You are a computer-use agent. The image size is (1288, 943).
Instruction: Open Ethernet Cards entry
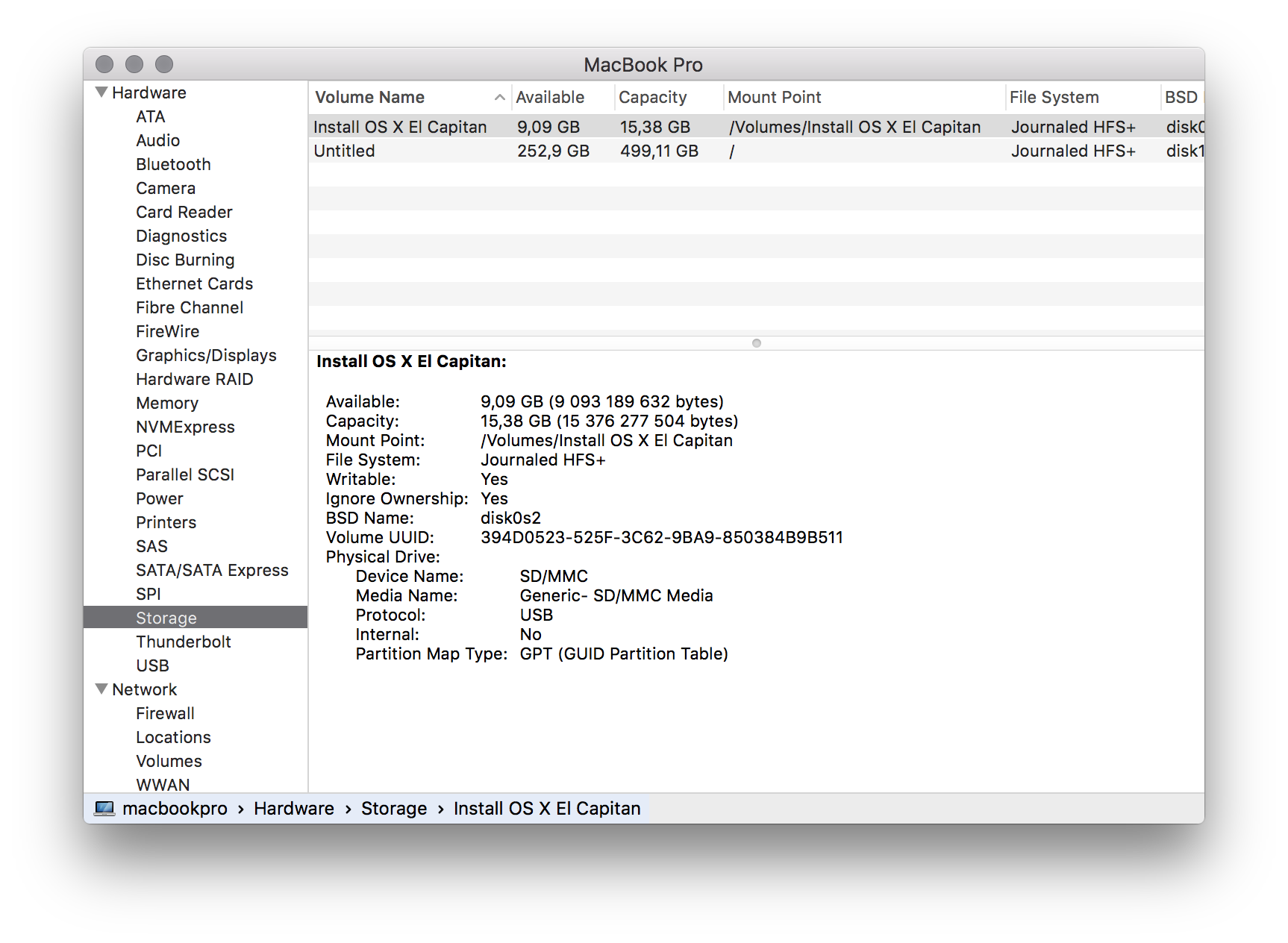(x=195, y=283)
